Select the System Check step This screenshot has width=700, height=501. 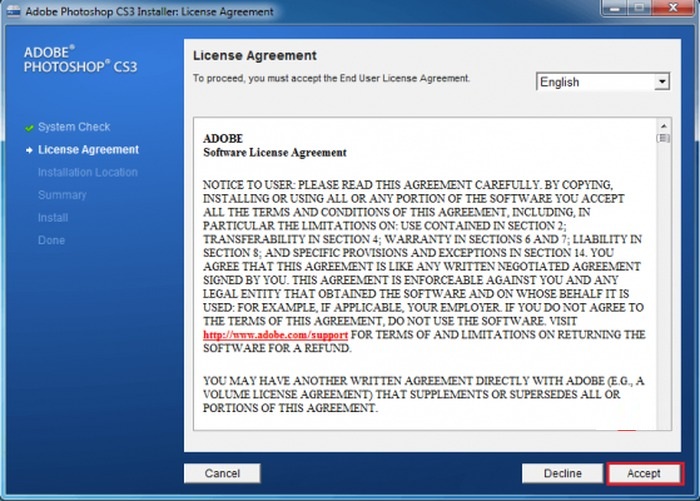(x=74, y=127)
